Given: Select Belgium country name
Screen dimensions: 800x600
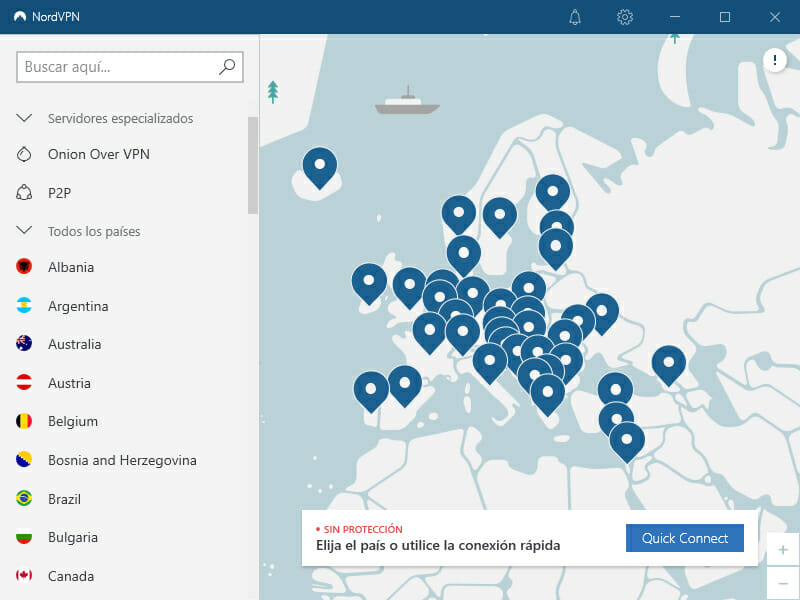Looking at the screenshot, I should 73,421.
